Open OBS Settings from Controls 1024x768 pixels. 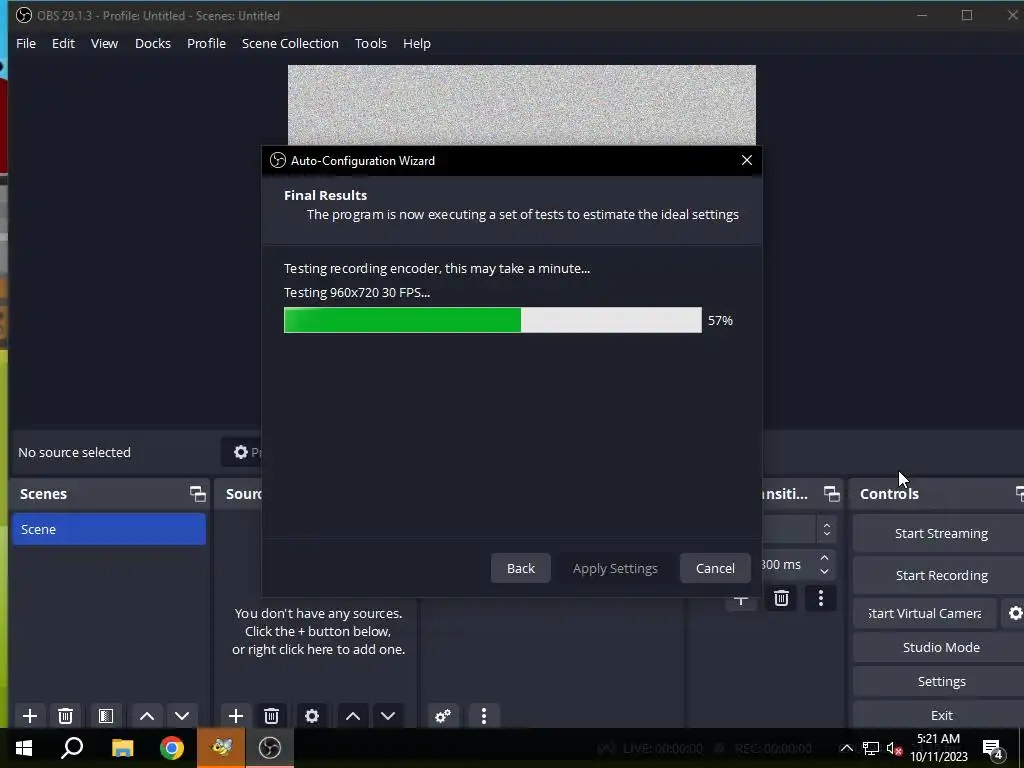point(940,681)
